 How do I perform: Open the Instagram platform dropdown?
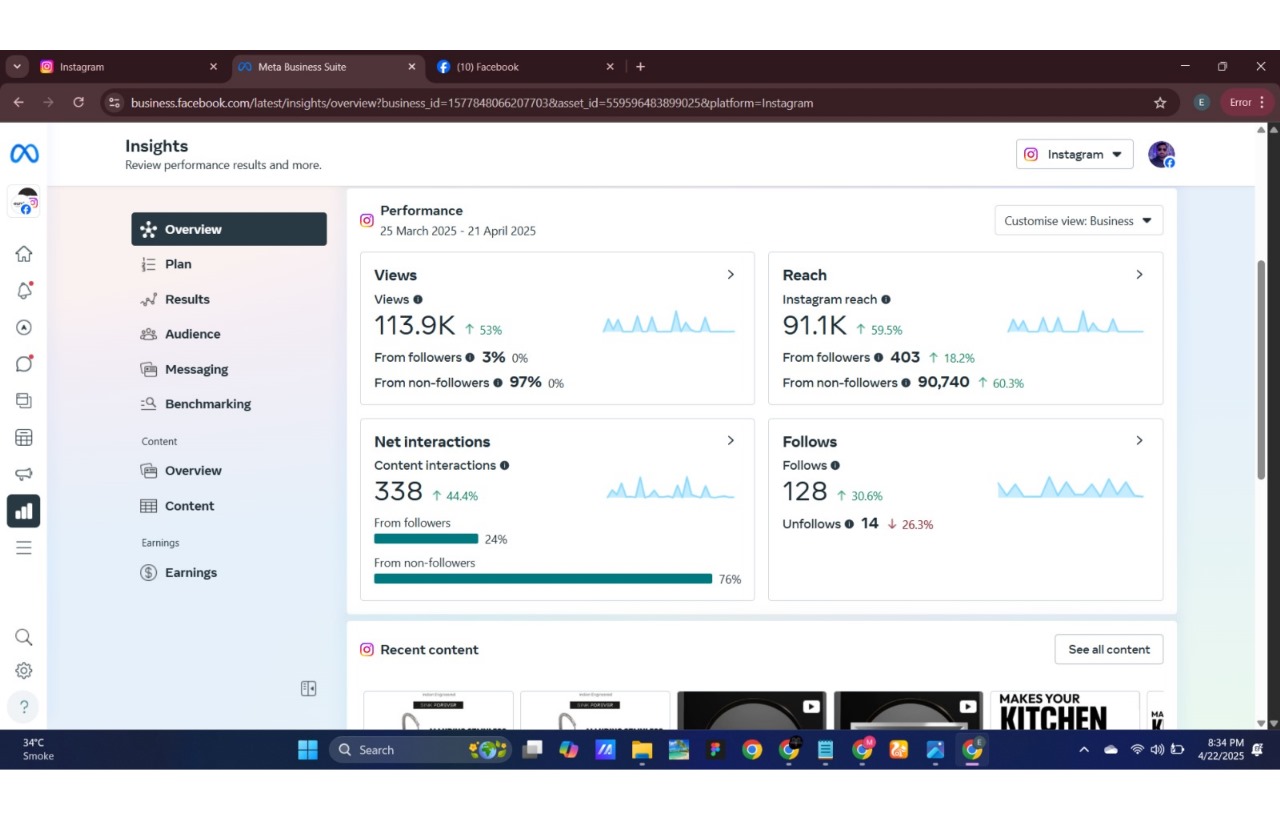[1075, 155]
